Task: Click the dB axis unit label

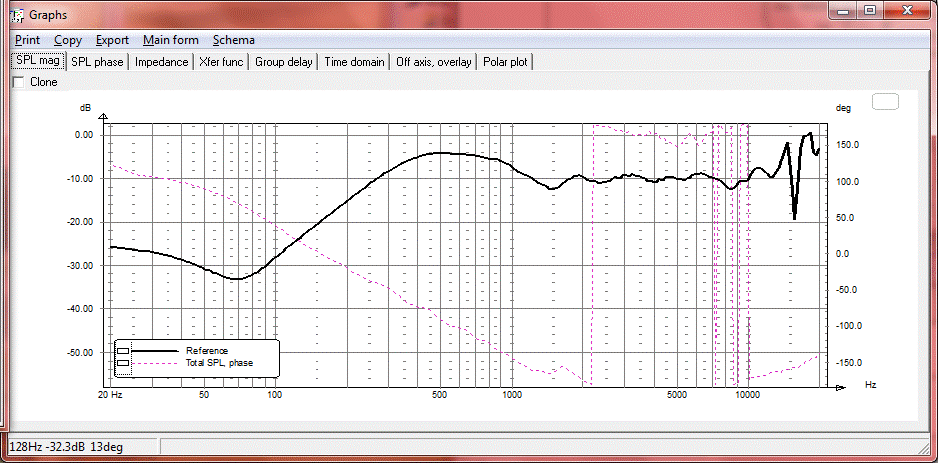Action: coord(86,108)
